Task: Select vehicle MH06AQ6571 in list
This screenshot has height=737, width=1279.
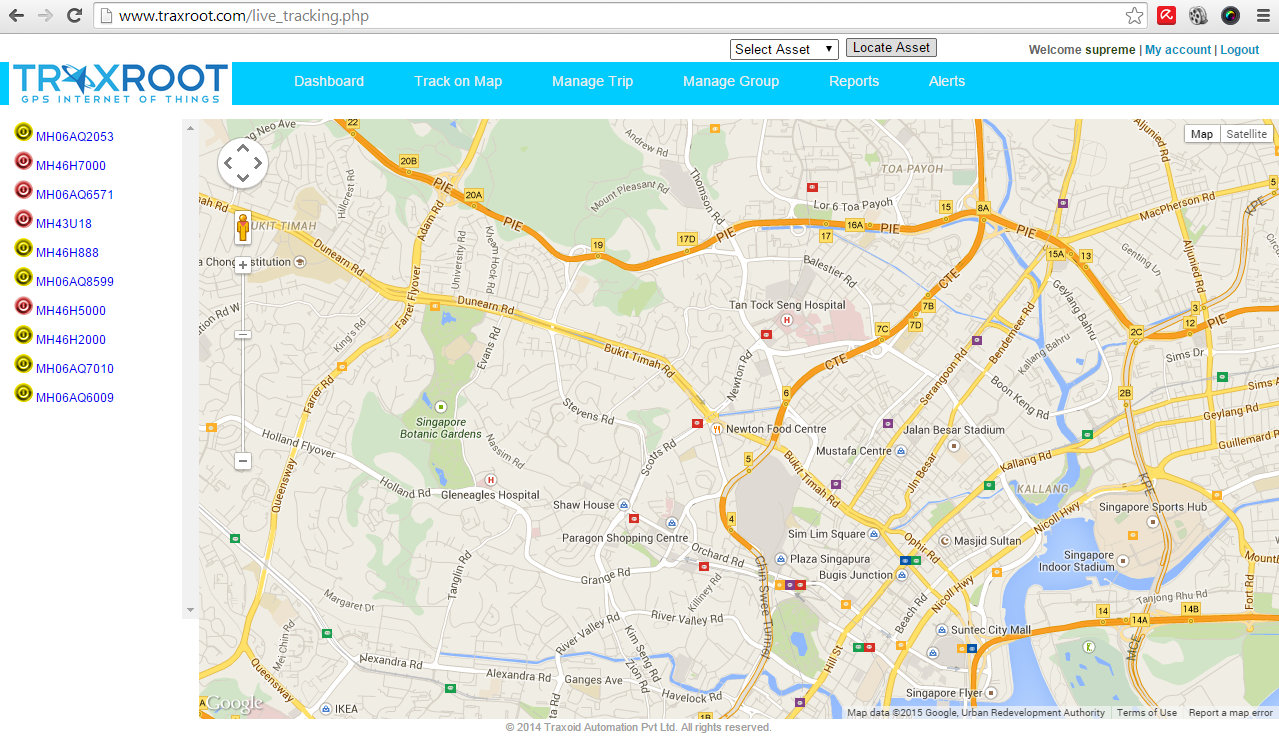Action: (75, 195)
